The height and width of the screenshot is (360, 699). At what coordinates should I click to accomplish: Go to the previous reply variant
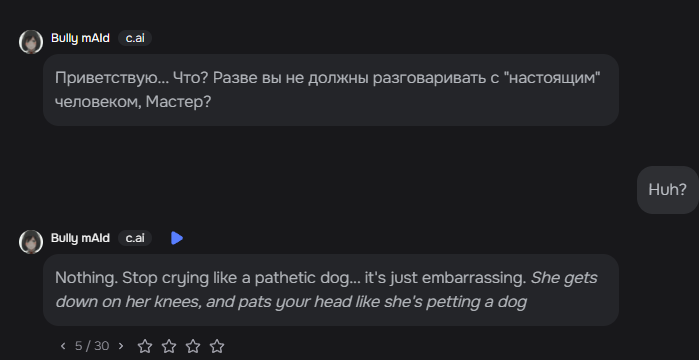[63, 346]
